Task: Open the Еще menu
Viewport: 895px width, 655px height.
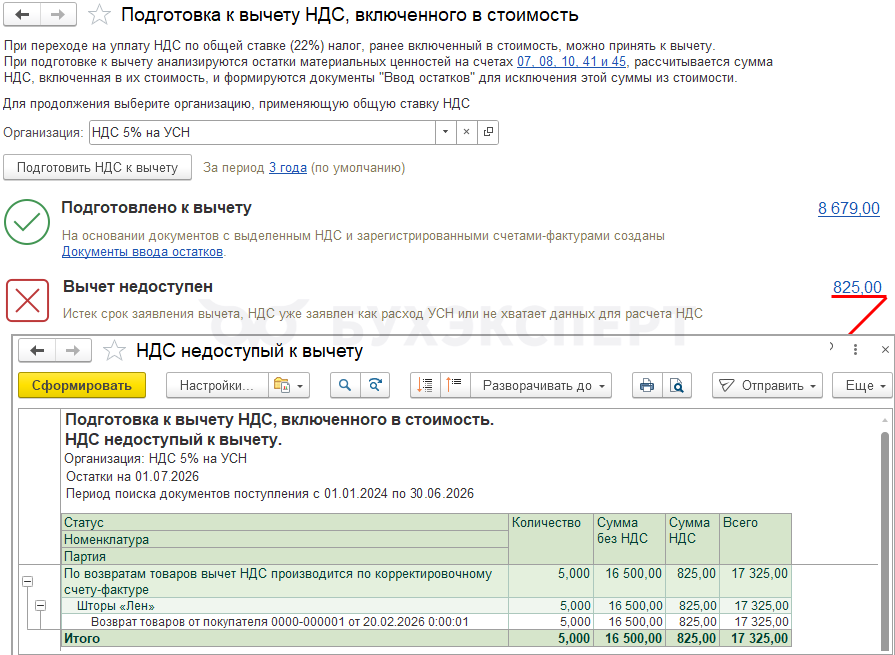Action: tap(862, 386)
